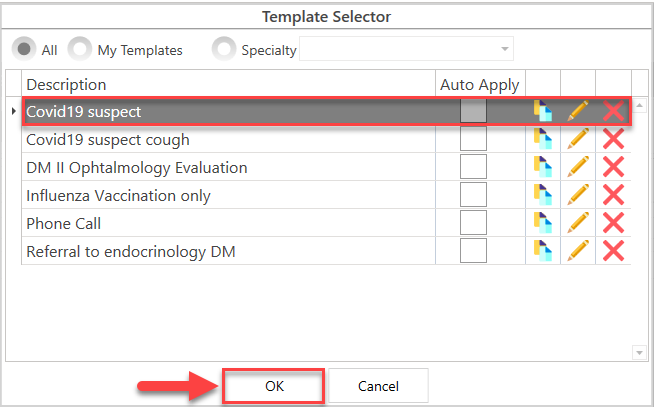This screenshot has height=407, width=654.
Task: Edit DM II Ophtalmology Evaluation template
Action: [x=578, y=167]
